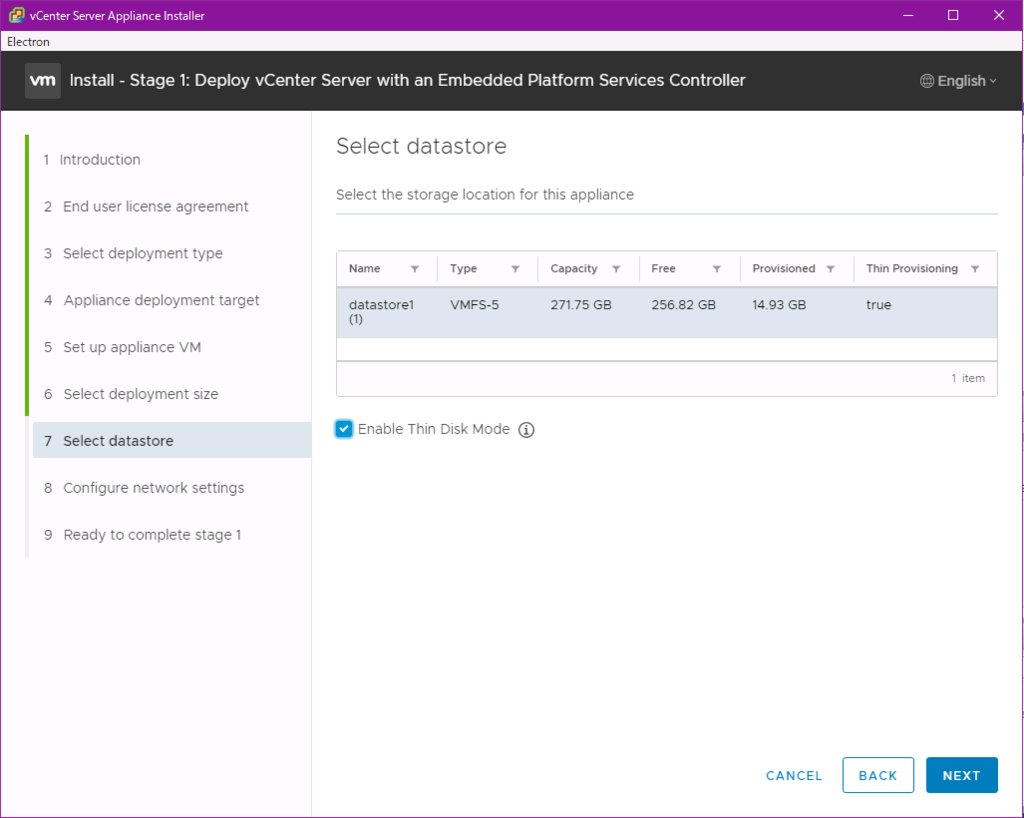Screen dimensions: 1024x818
Task: Click the 14.93 GB provisioned cell
Action: click(x=778, y=305)
